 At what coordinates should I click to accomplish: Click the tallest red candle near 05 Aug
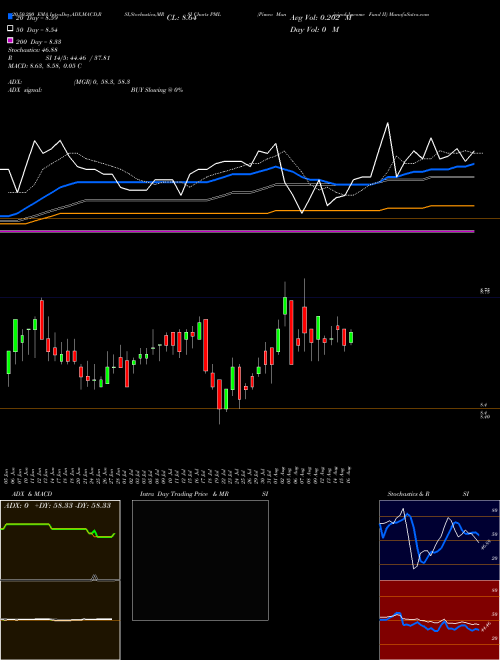pyautogui.click(x=291, y=332)
